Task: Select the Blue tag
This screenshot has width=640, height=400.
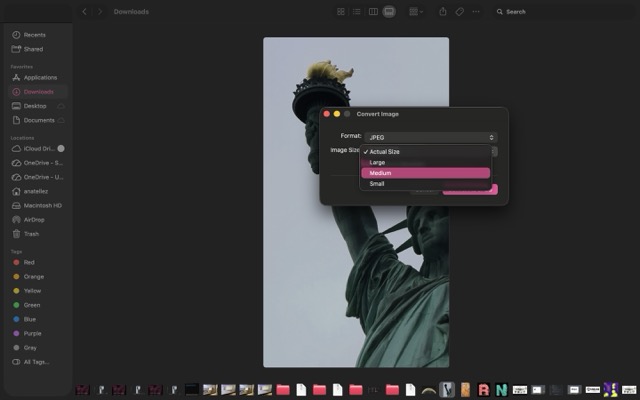Action: 38,319
